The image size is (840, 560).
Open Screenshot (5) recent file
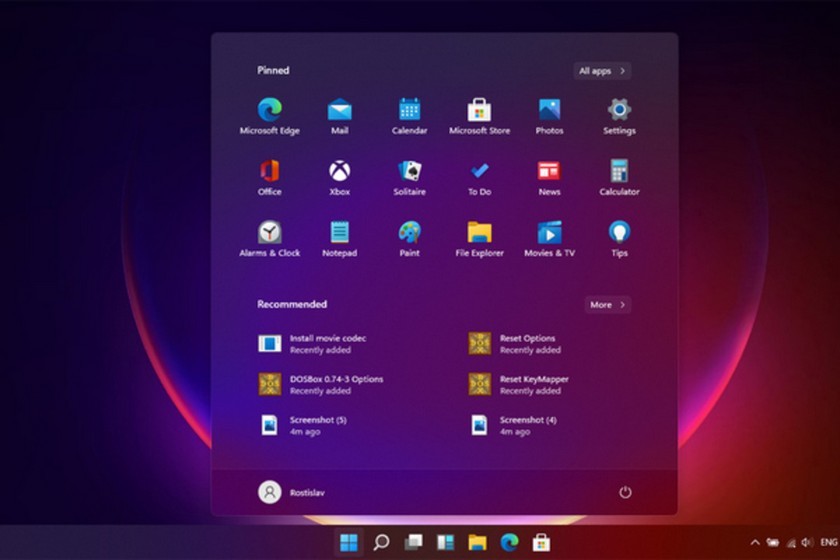click(303, 425)
